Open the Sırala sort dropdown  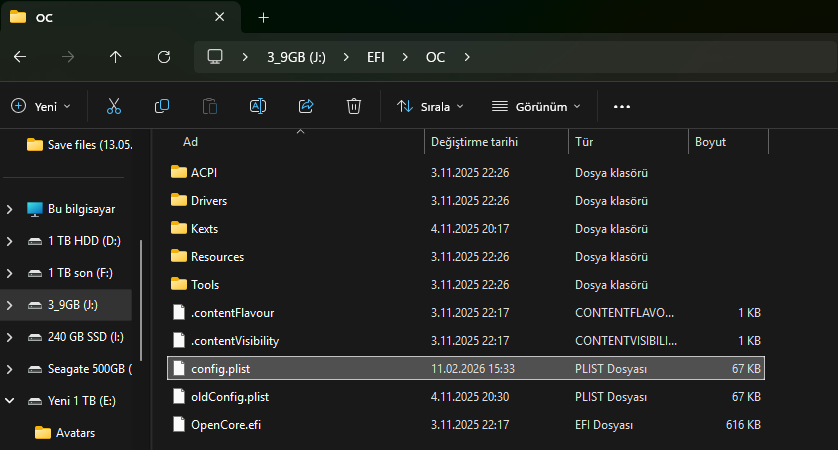click(x=430, y=106)
